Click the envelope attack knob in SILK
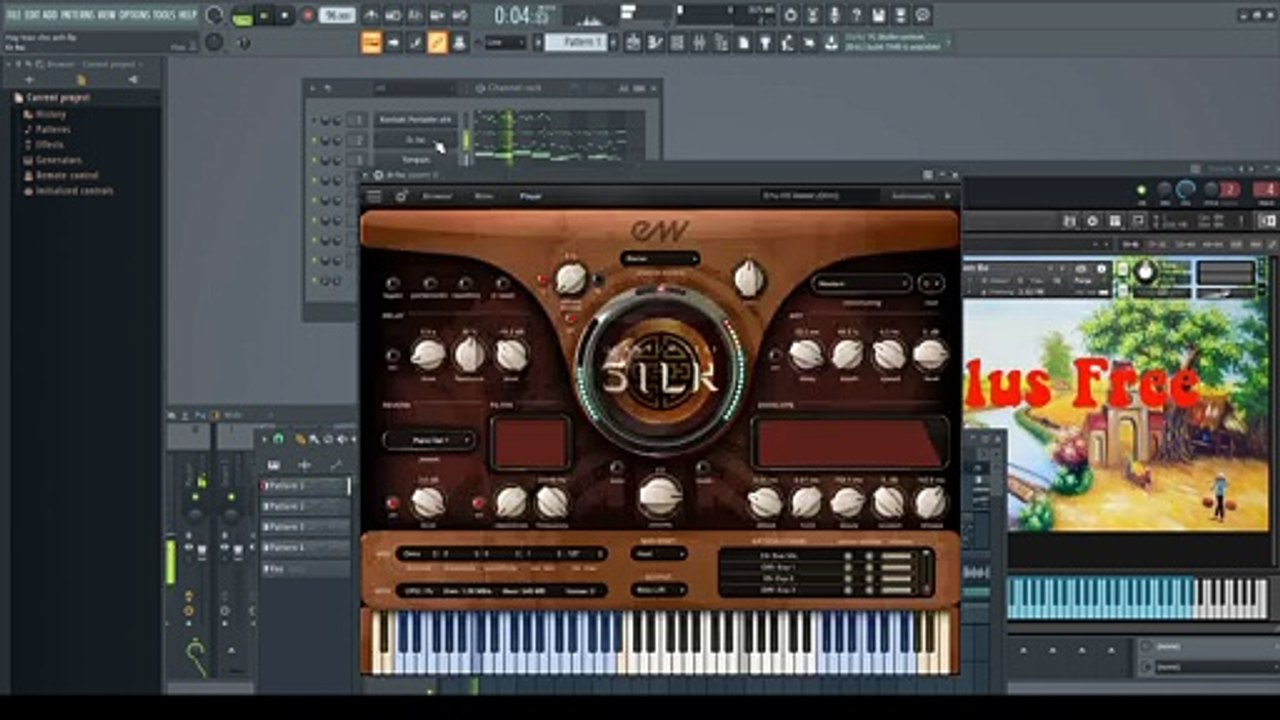Viewport: 1280px width, 720px height. (x=765, y=502)
